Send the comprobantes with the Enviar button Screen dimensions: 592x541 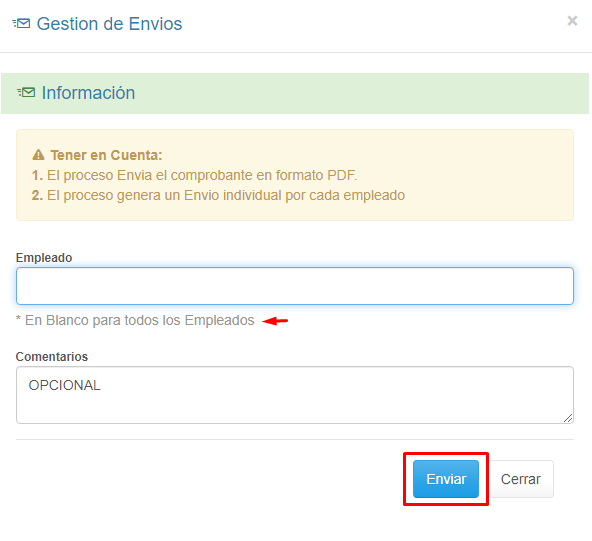point(446,479)
